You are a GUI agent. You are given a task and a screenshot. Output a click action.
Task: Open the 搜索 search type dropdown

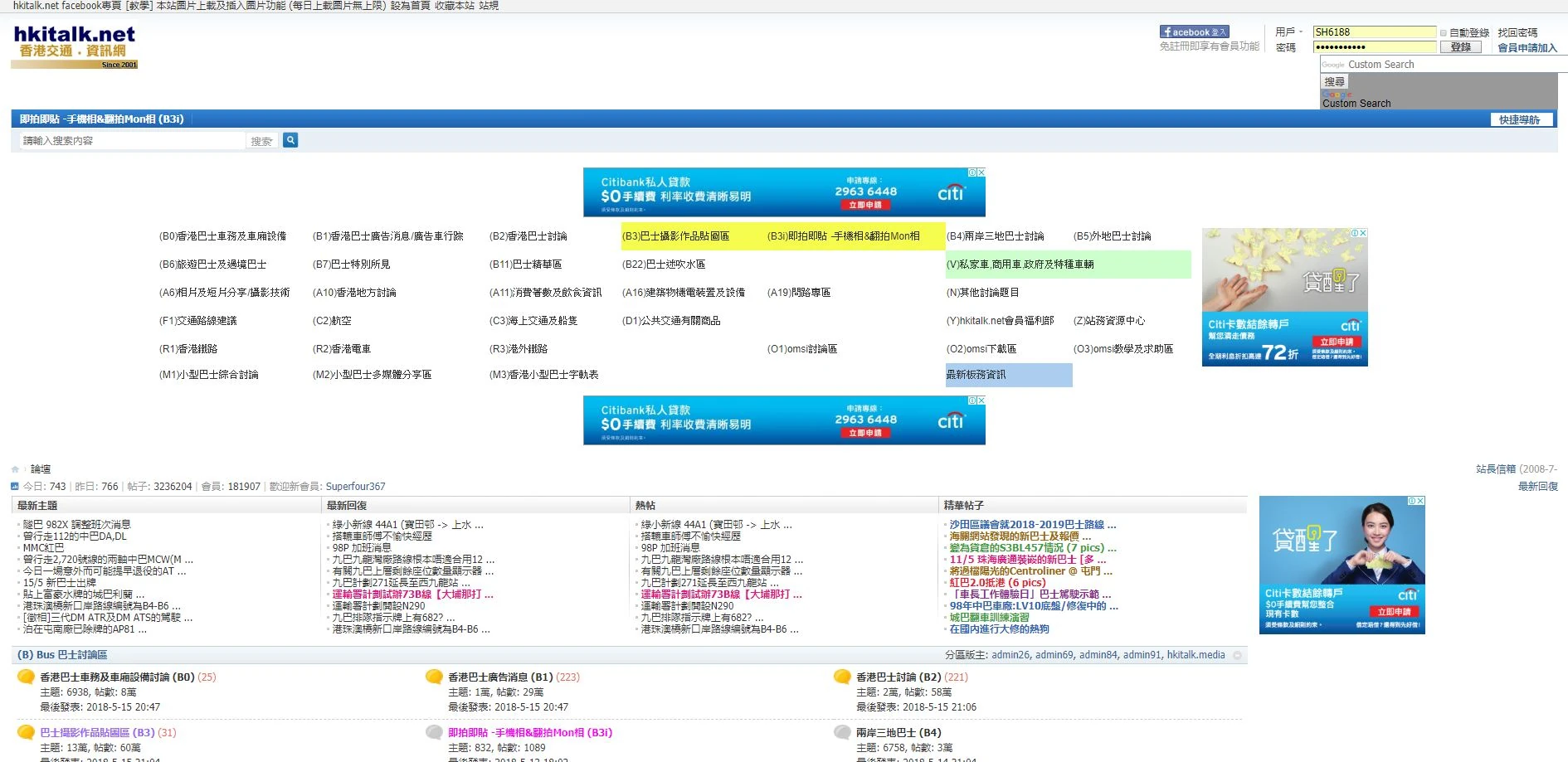click(262, 141)
